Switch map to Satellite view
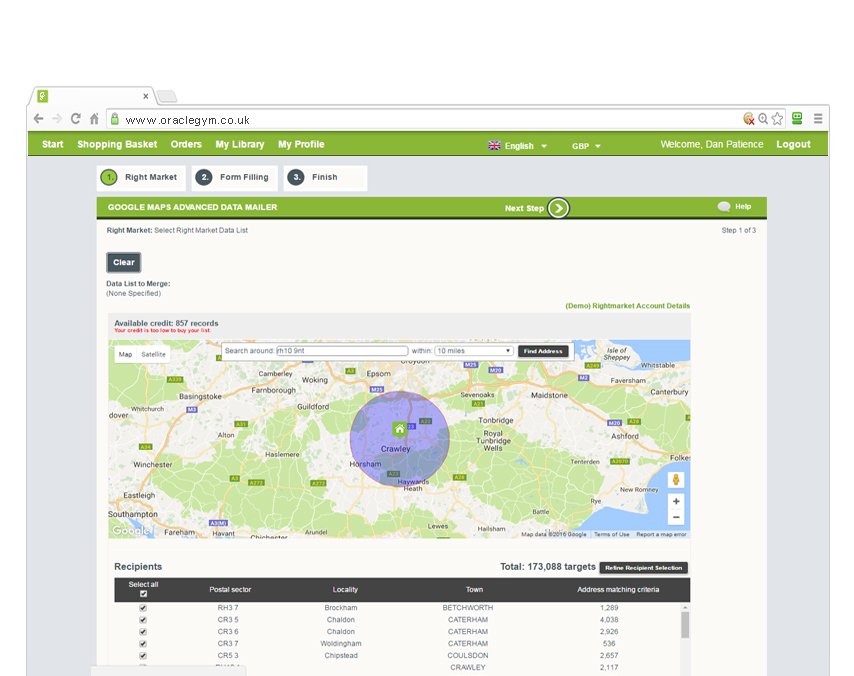This screenshot has width=854, height=676. [x=153, y=354]
